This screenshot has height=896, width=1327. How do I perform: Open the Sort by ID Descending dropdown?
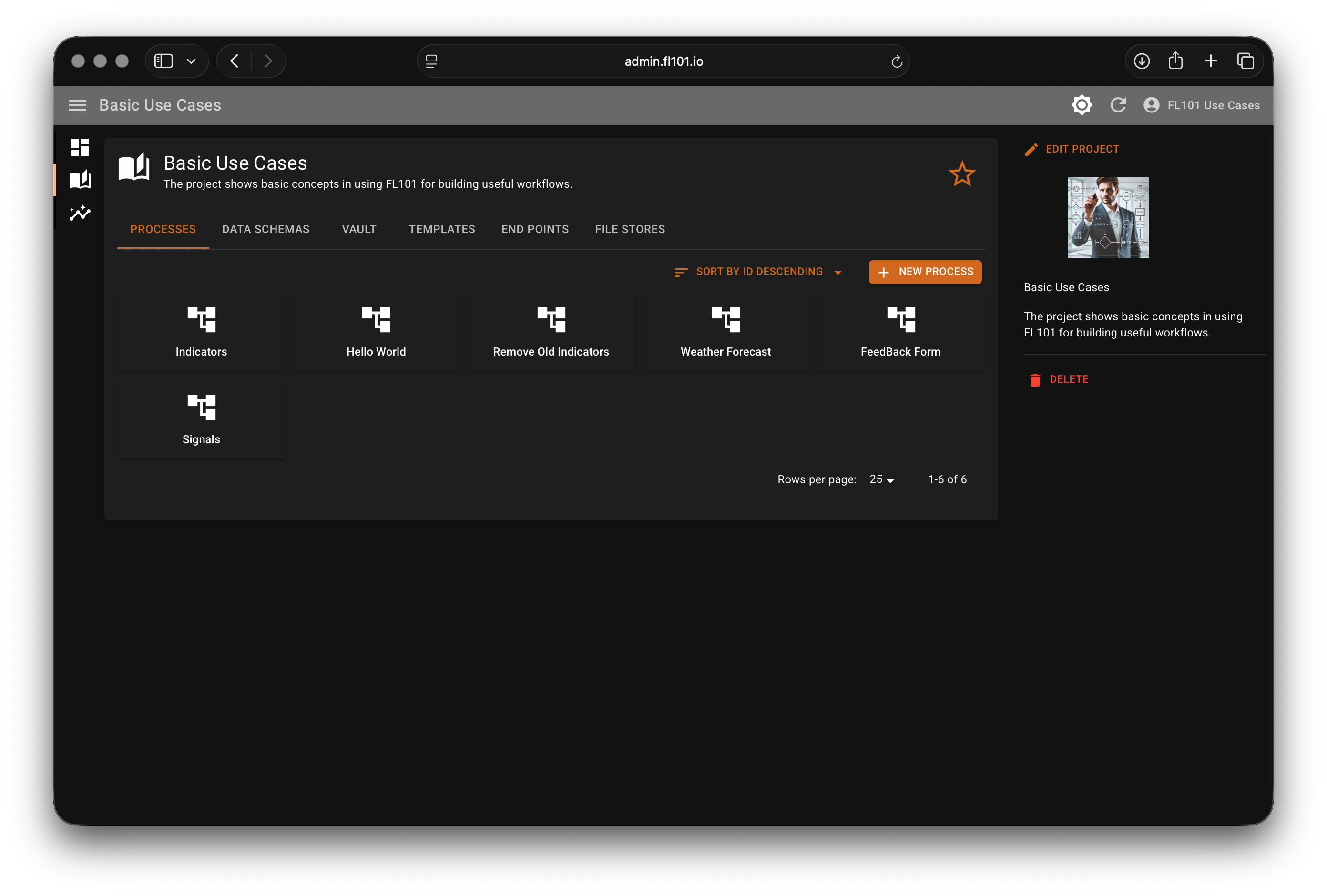point(759,272)
